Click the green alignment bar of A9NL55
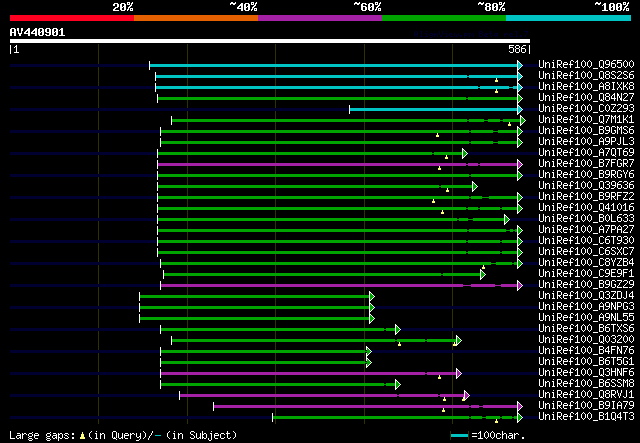This screenshot has height=443, width=640. (x=254, y=318)
